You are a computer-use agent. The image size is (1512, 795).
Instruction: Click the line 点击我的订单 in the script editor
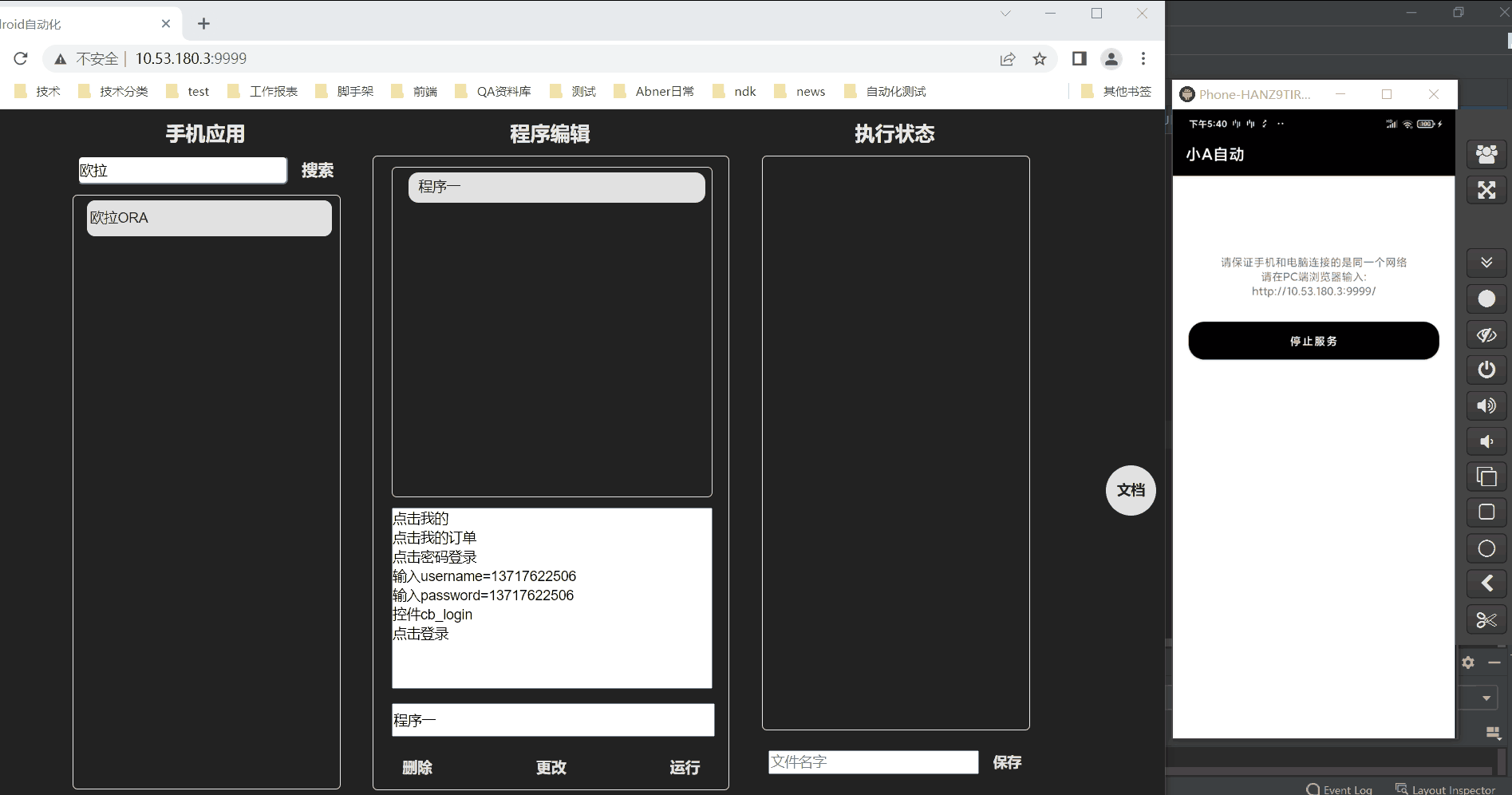coord(435,538)
